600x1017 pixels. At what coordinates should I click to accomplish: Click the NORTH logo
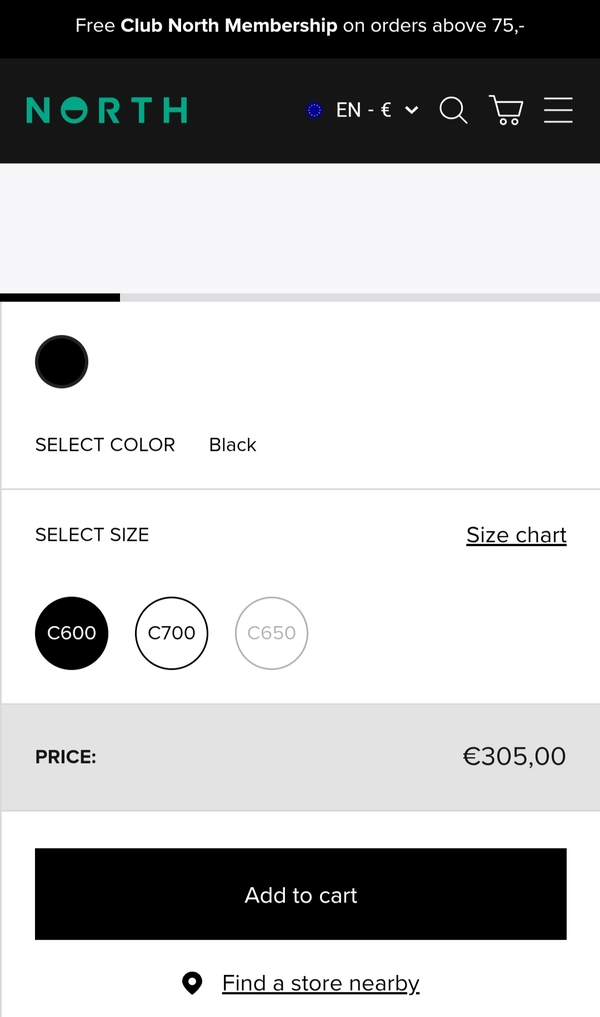point(107,110)
